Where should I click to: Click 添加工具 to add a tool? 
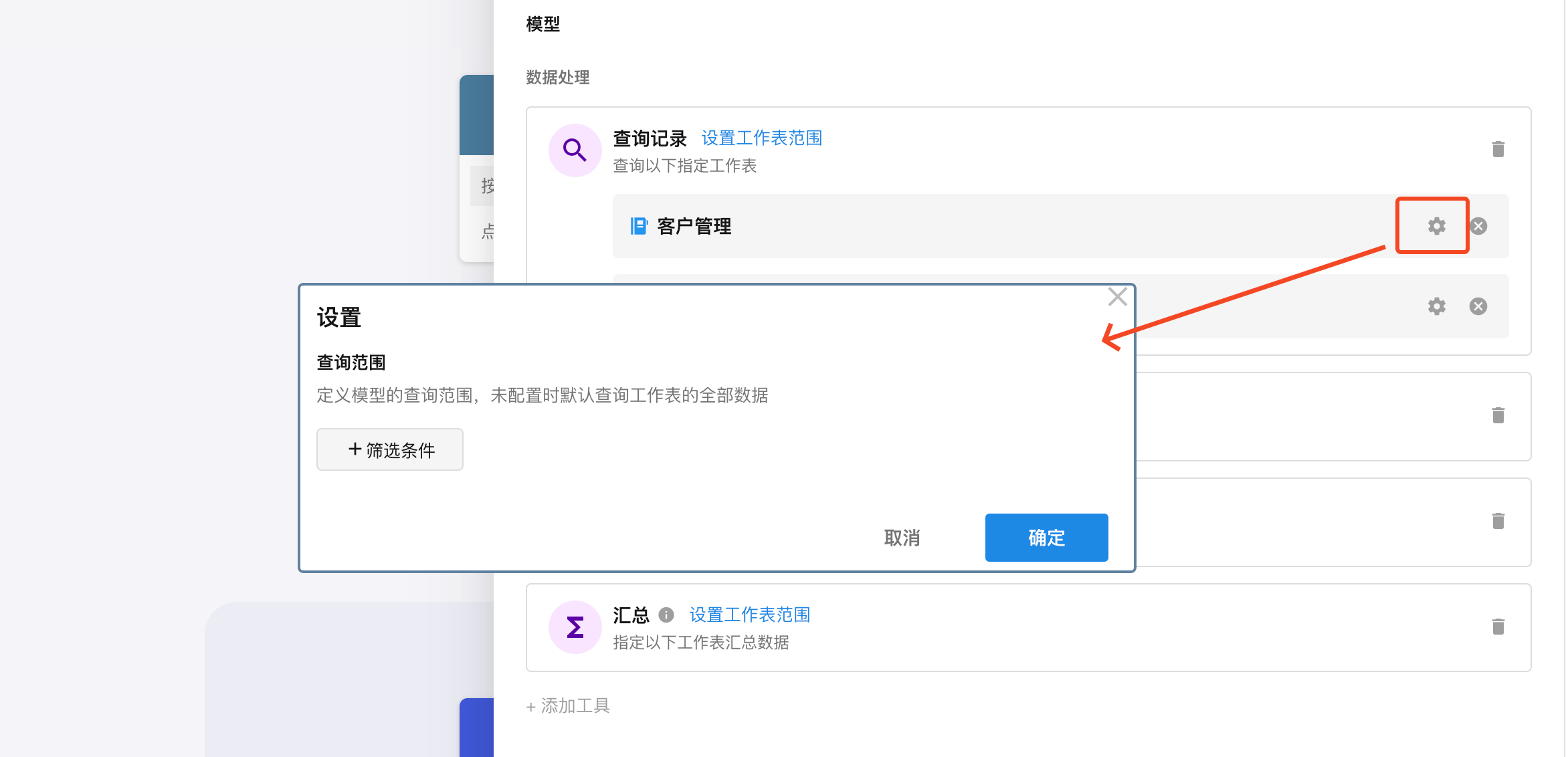click(x=569, y=706)
